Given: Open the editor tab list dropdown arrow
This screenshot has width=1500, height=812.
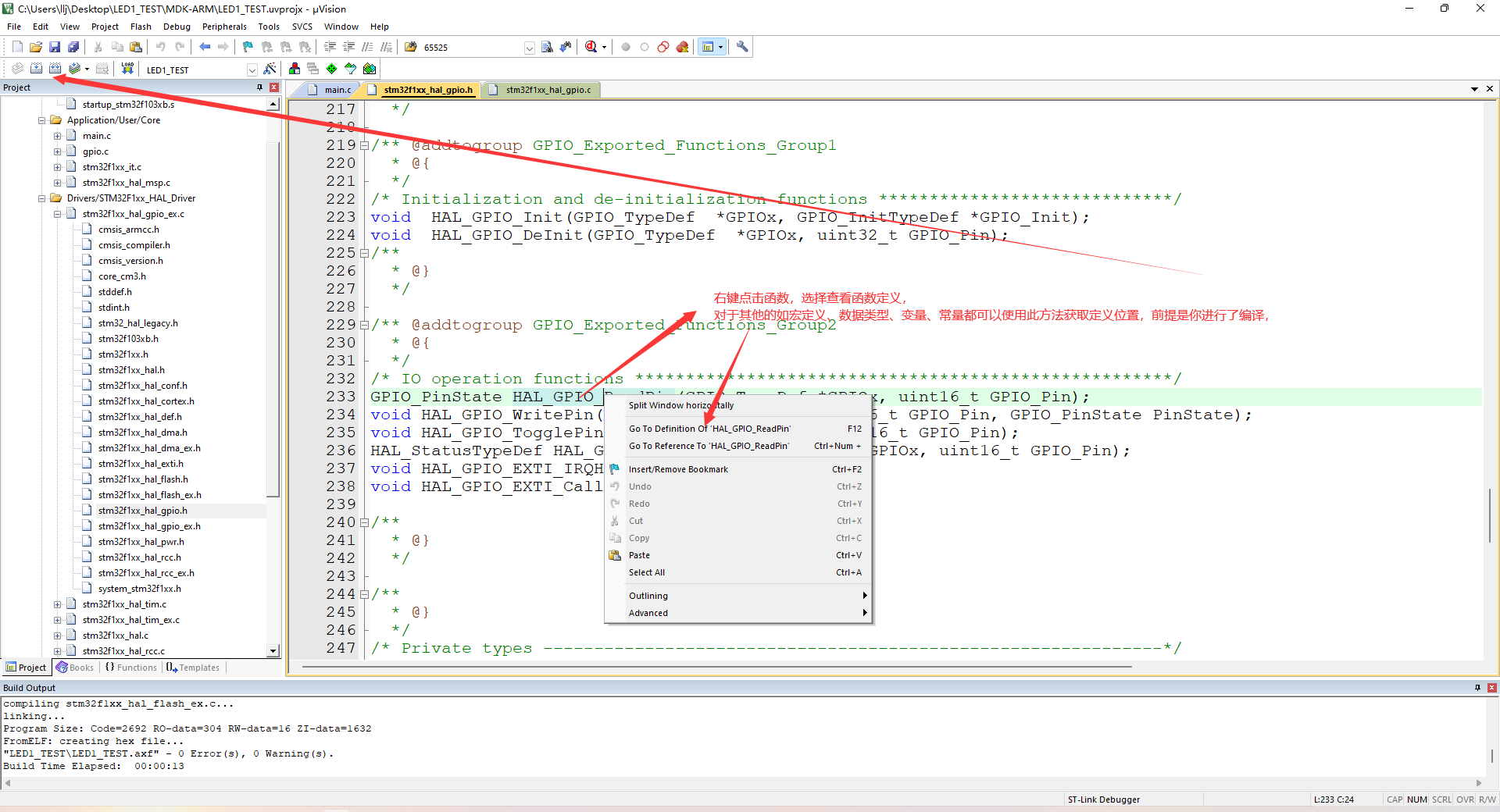Looking at the screenshot, I should (1474, 89).
